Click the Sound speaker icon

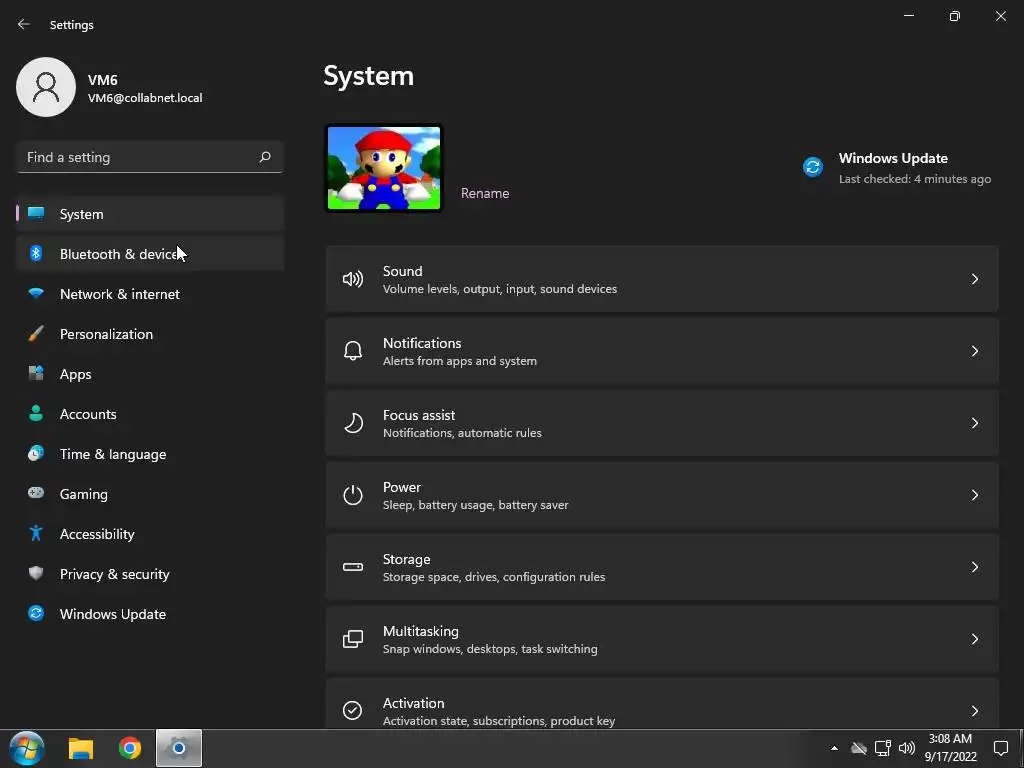click(353, 280)
